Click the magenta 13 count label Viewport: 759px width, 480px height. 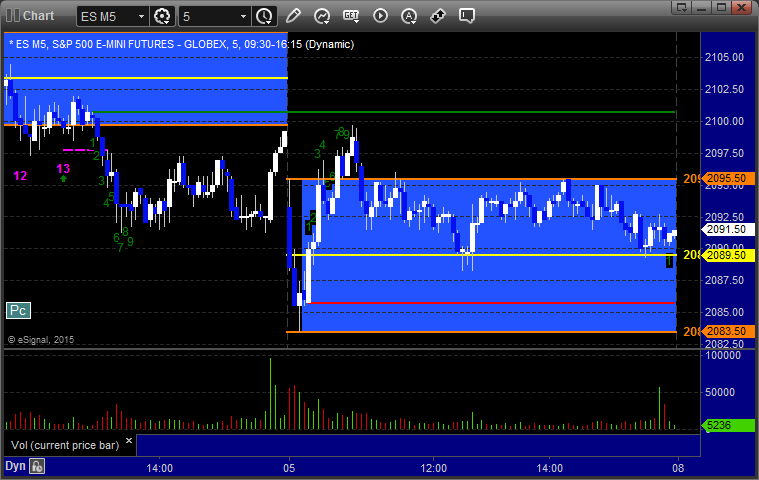[x=63, y=168]
